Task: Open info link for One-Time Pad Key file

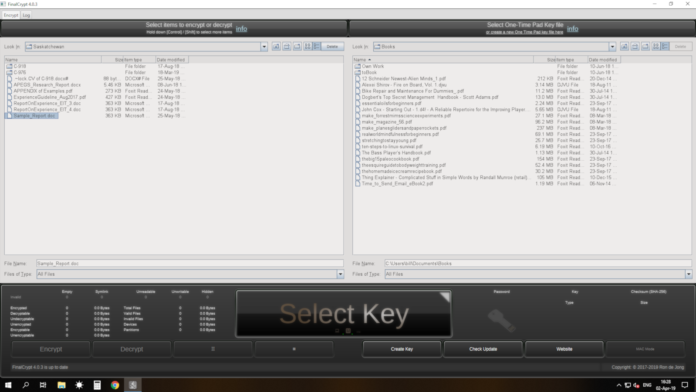Action: [x=573, y=29]
